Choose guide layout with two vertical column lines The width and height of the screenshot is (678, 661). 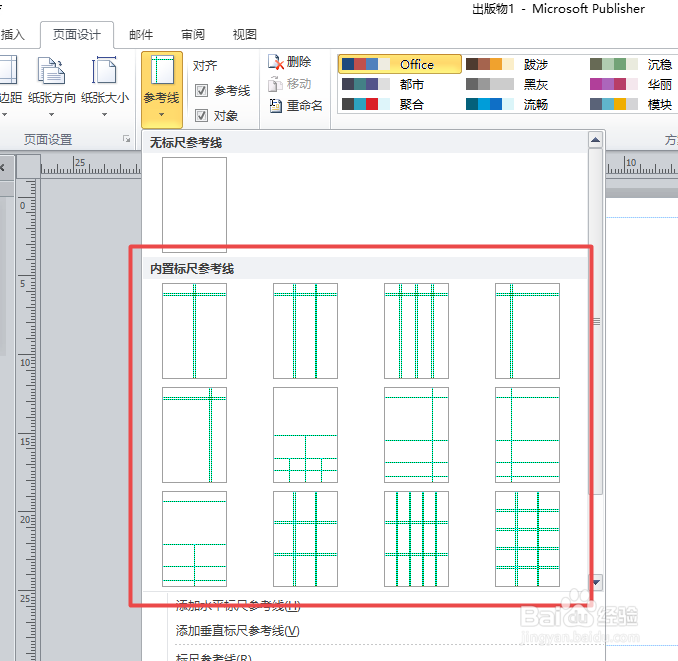tap(305, 331)
